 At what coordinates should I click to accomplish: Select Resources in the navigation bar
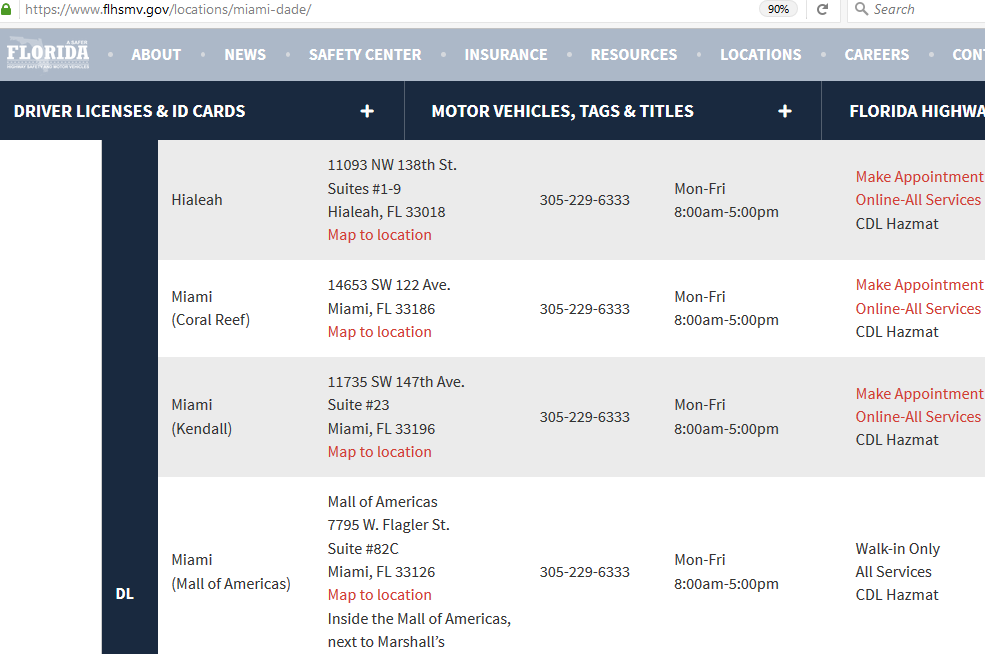tap(634, 55)
